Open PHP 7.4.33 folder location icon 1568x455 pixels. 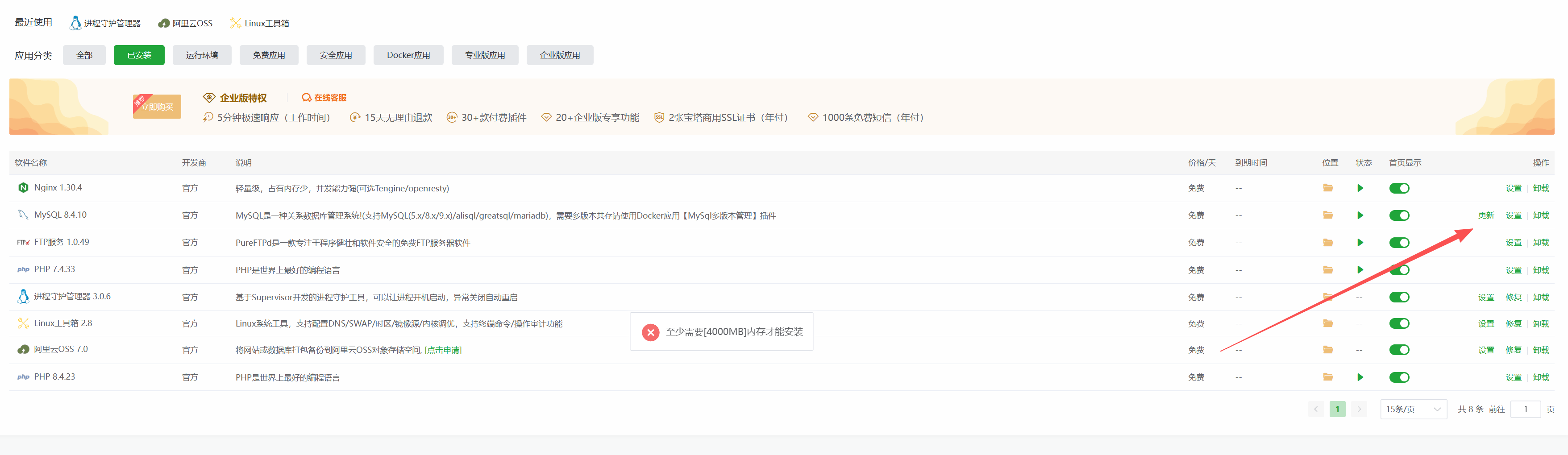[x=1327, y=269]
